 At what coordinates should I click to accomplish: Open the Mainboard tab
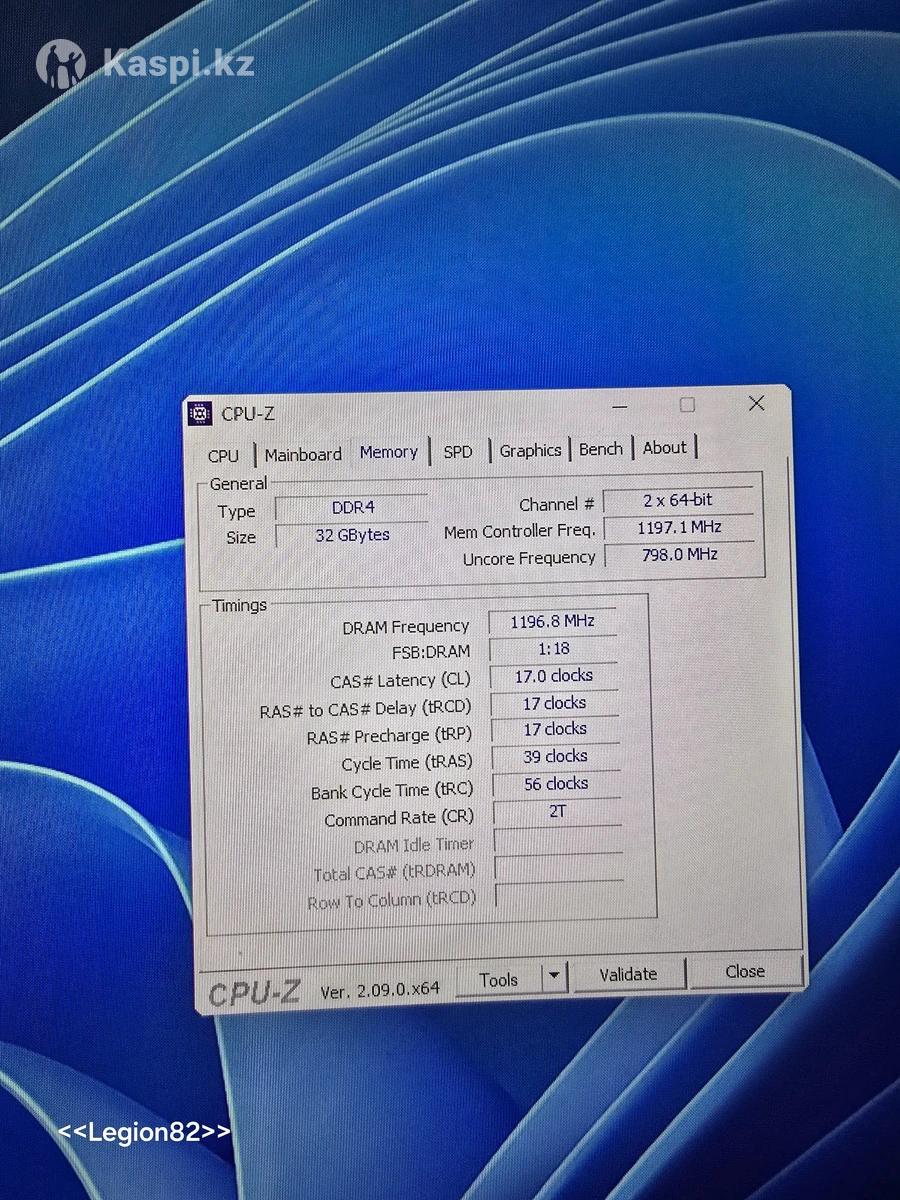pyautogui.click(x=303, y=454)
